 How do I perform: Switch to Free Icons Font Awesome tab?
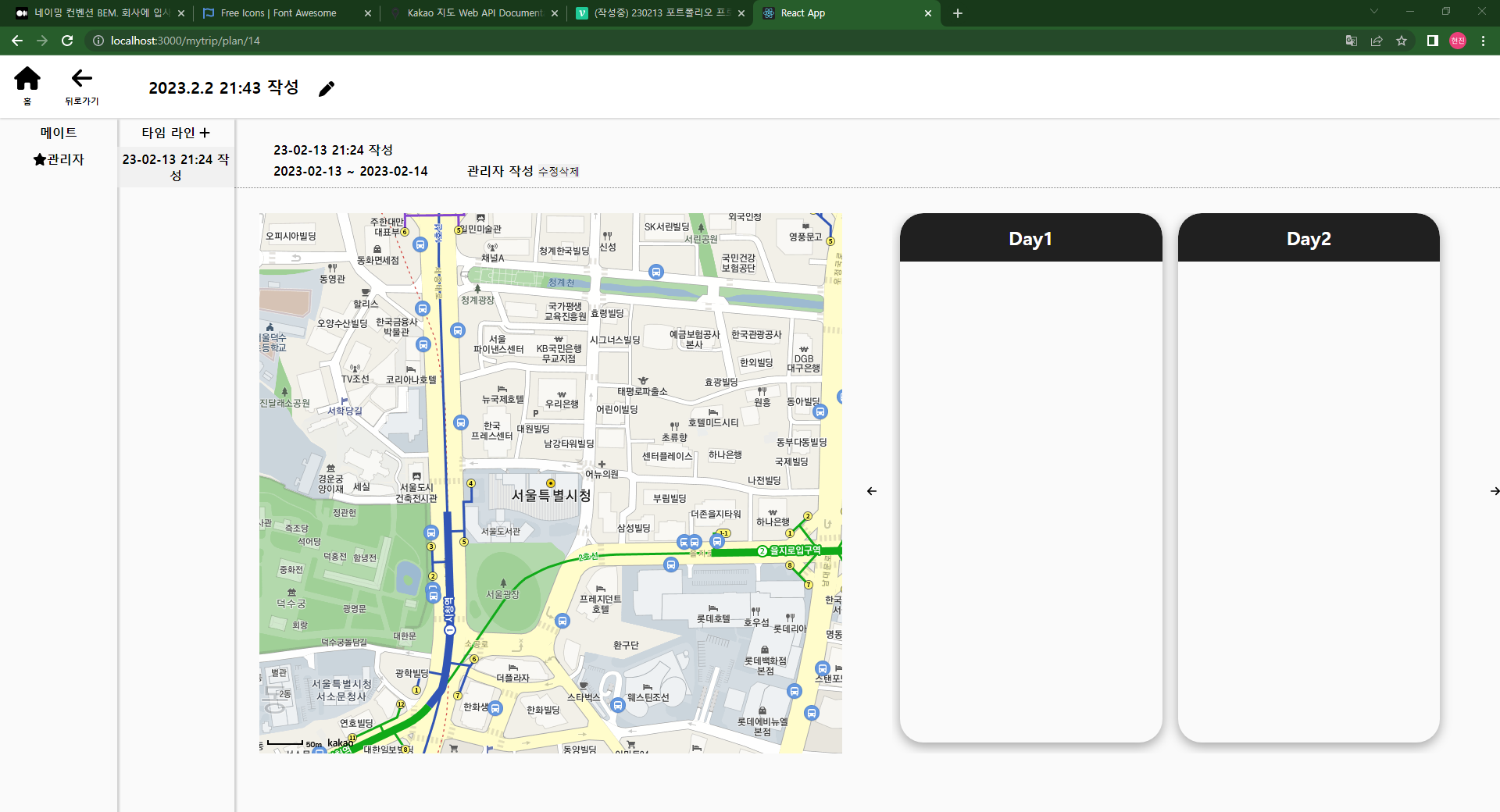[287, 13]
